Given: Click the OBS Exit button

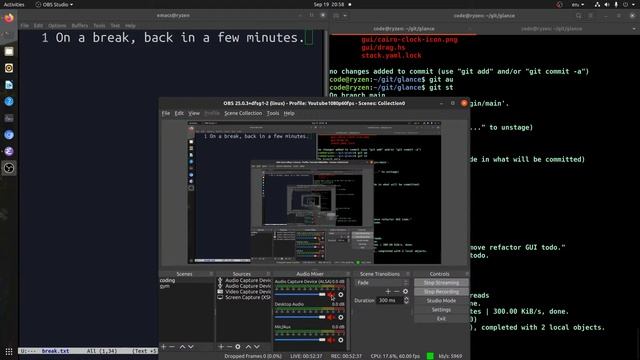Looking at the screenshot, I should tap(441, 318).
